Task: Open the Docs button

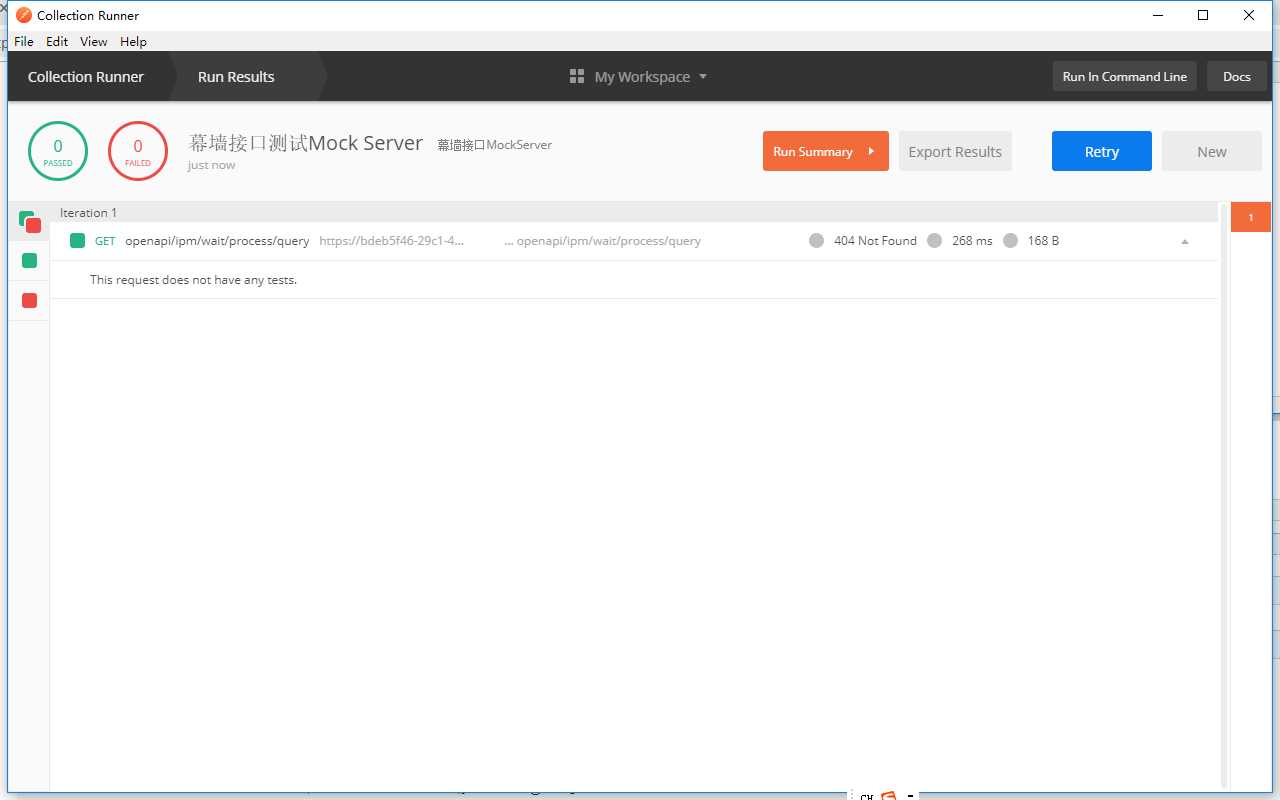Action: click(x=1237, y=77)
